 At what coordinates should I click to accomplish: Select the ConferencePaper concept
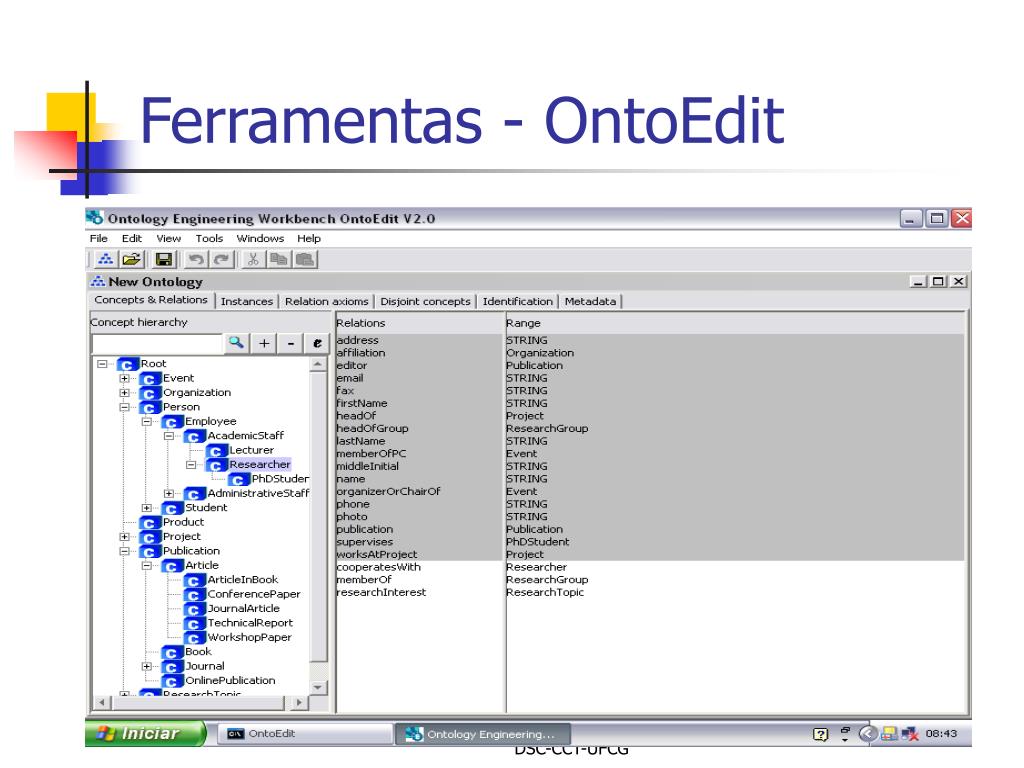254,594
